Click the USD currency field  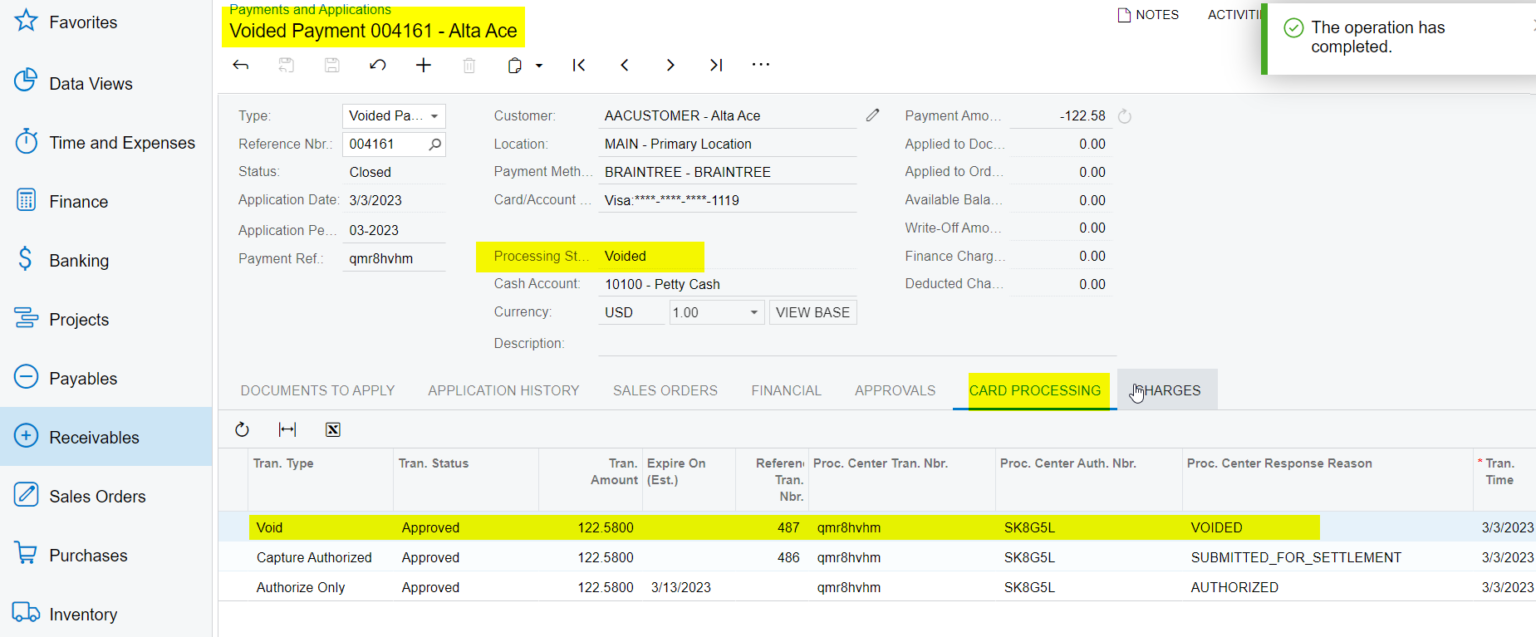pyautogui.click(x=632, y=312)
